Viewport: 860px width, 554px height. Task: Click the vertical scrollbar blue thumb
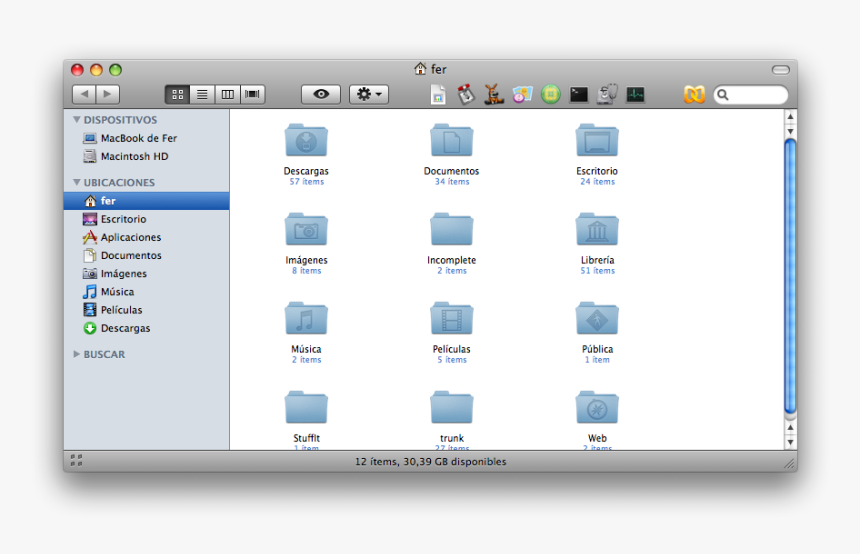click(790, 277)
